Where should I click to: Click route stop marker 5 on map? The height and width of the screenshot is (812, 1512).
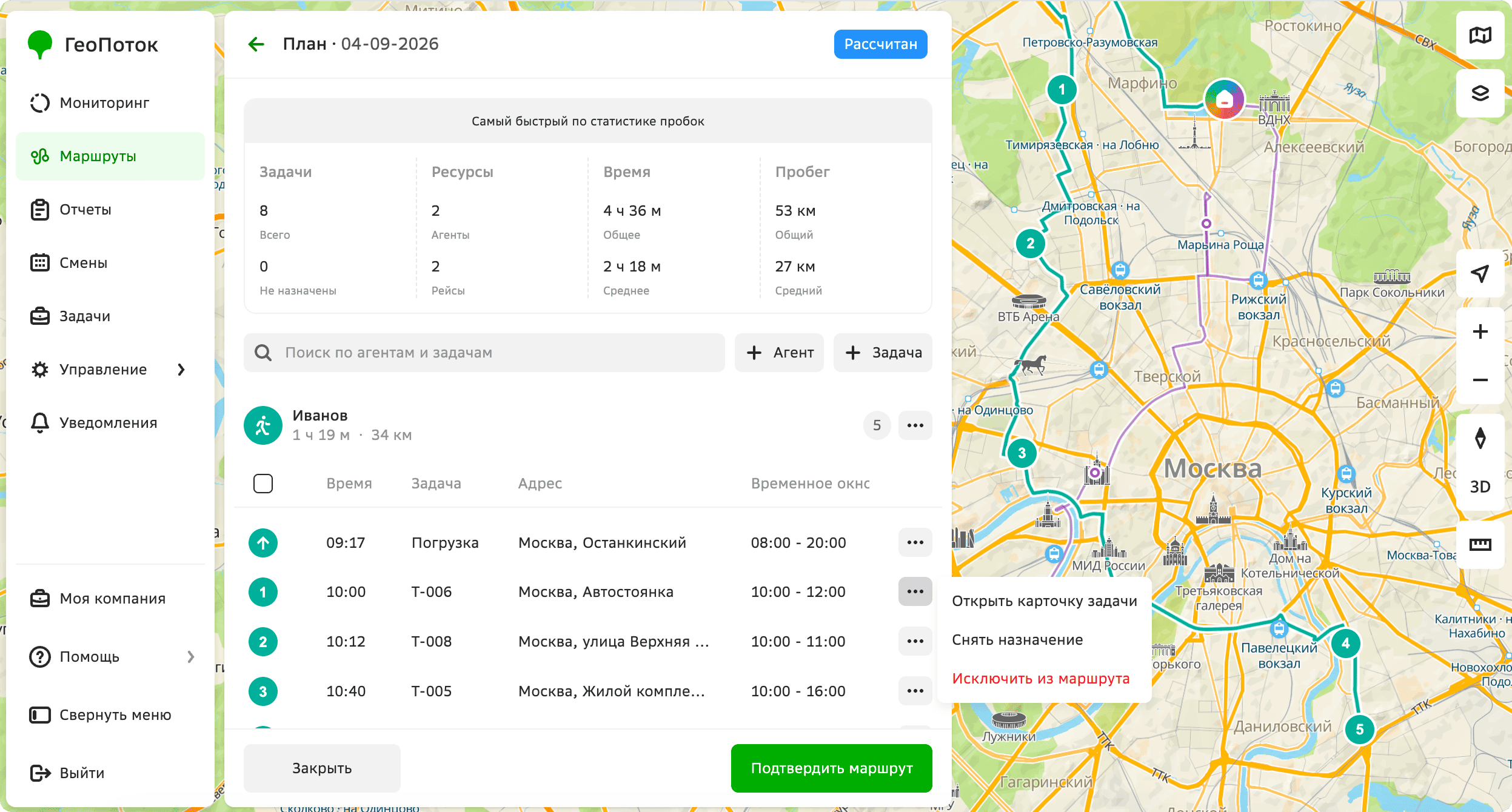point(1359,730)
